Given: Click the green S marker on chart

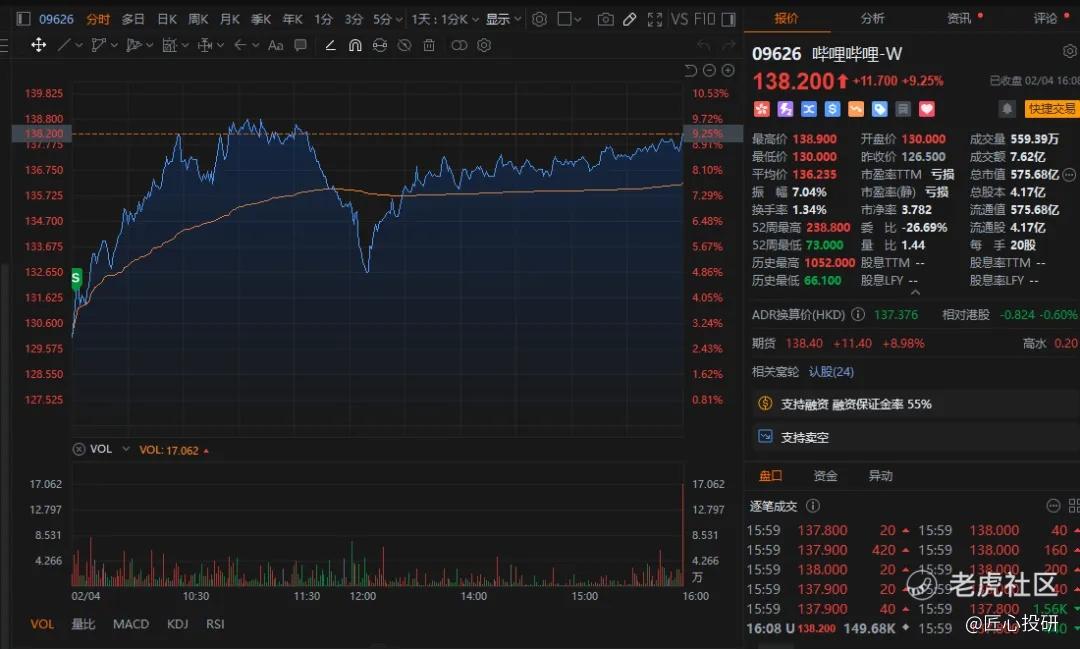Looking at the screenshot, I should (76, 278).
